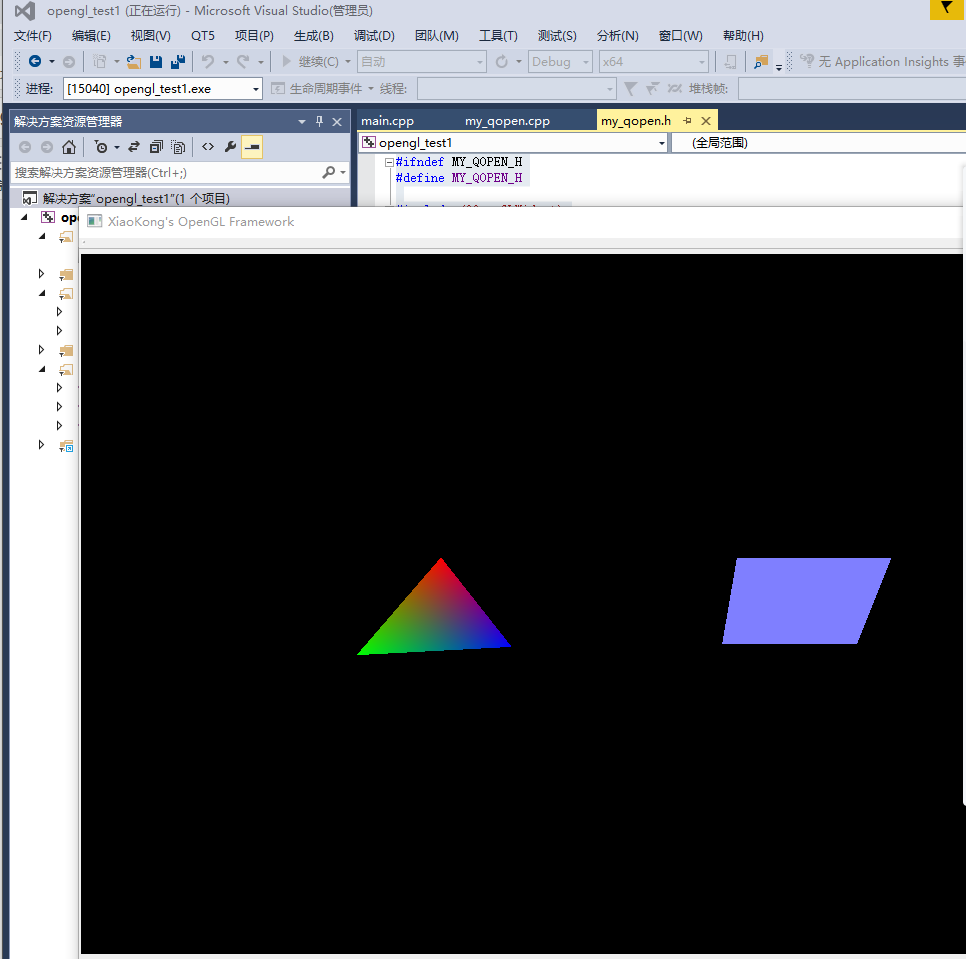Click the Visual Studio logo in title bar
966x959 pixels.
click(x=25, y=10)
